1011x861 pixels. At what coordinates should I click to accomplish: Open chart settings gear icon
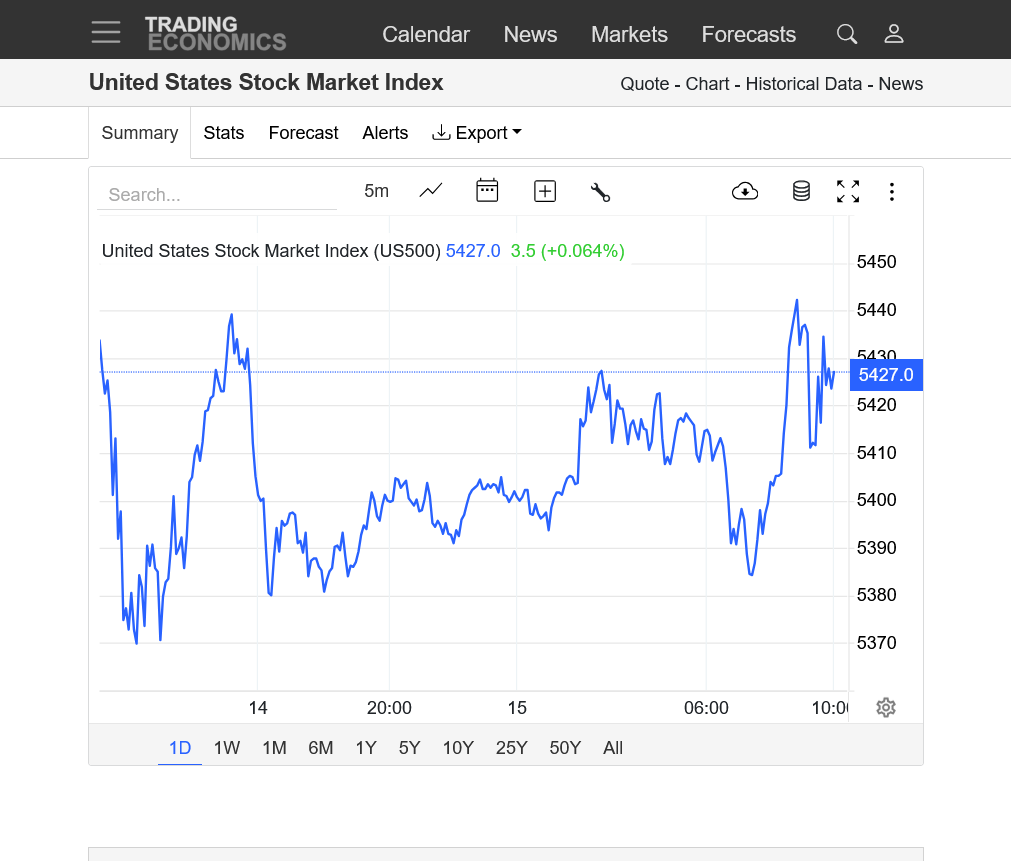[885, 708]
